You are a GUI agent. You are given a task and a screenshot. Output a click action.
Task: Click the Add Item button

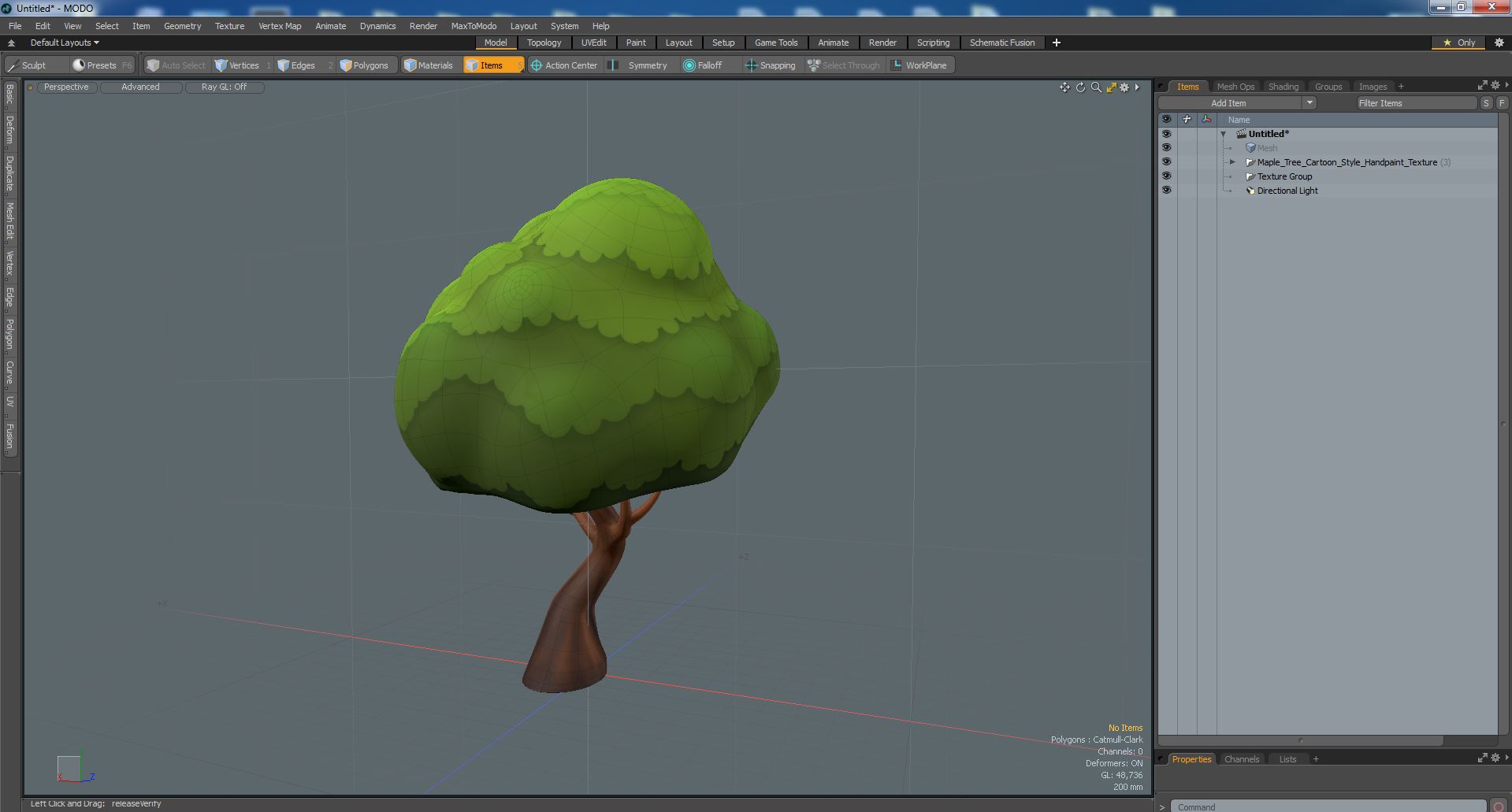coord(1229,103)
